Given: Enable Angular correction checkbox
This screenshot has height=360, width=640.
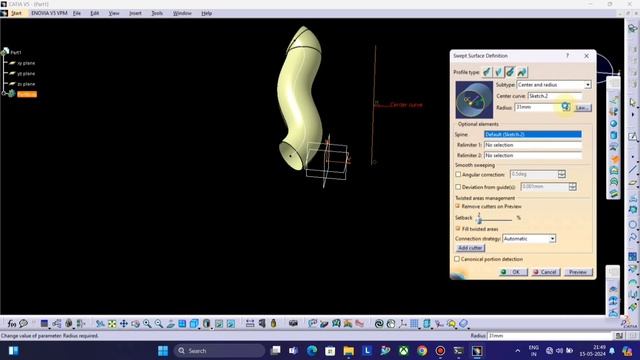Looking at the screenshot, I should click(x=458, y=174).
